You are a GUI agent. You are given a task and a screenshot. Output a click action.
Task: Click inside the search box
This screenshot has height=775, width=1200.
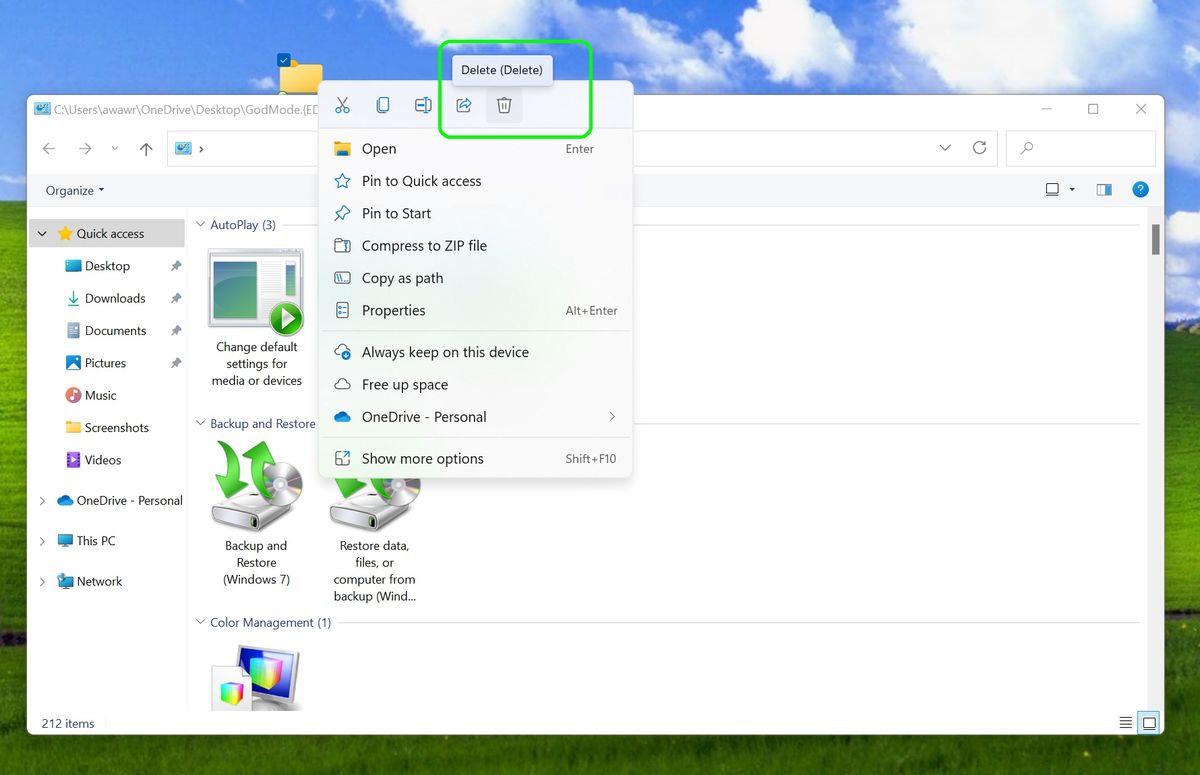click(x=1080, y=147)
